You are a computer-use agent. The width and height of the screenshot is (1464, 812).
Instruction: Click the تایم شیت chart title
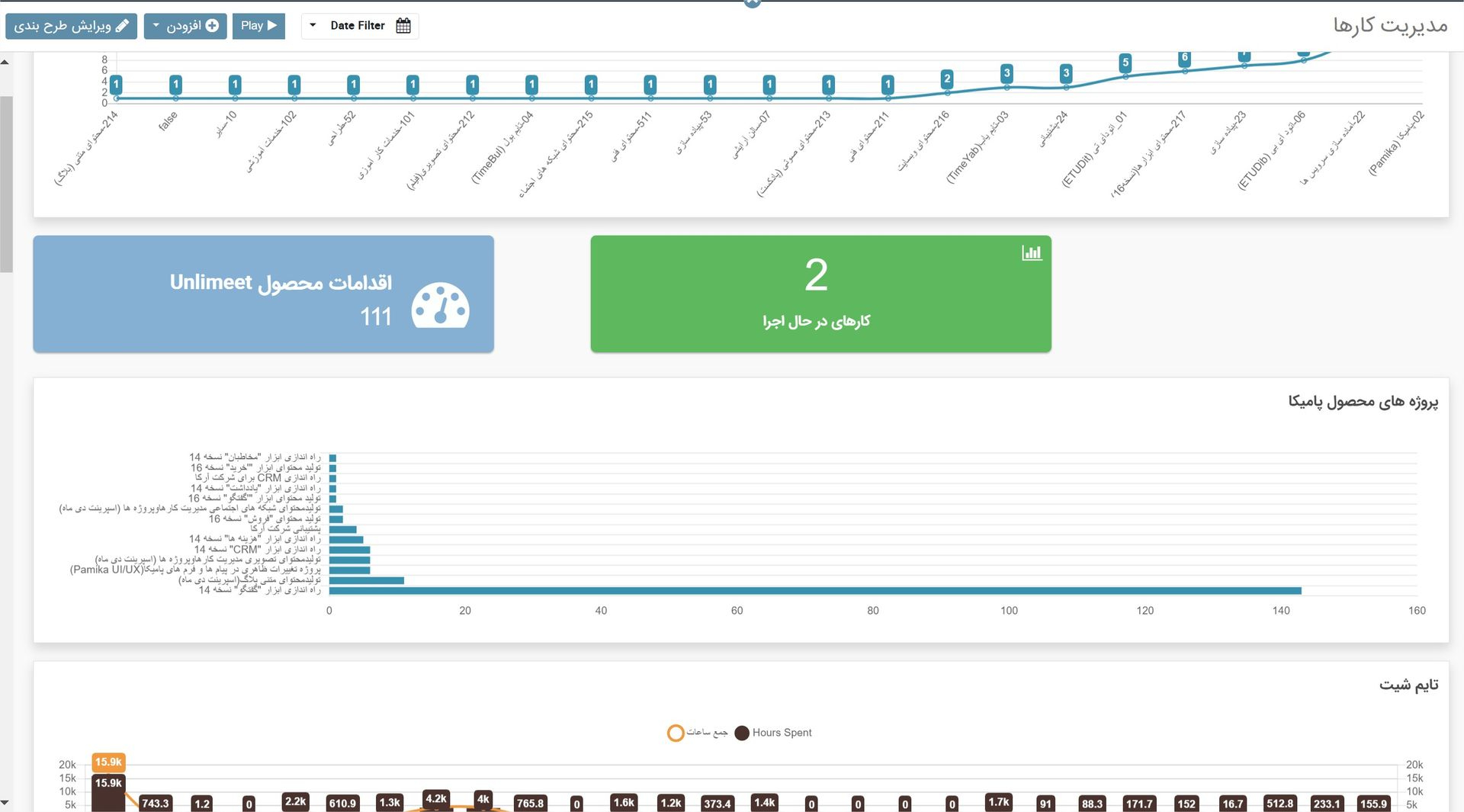[1408, 685]
